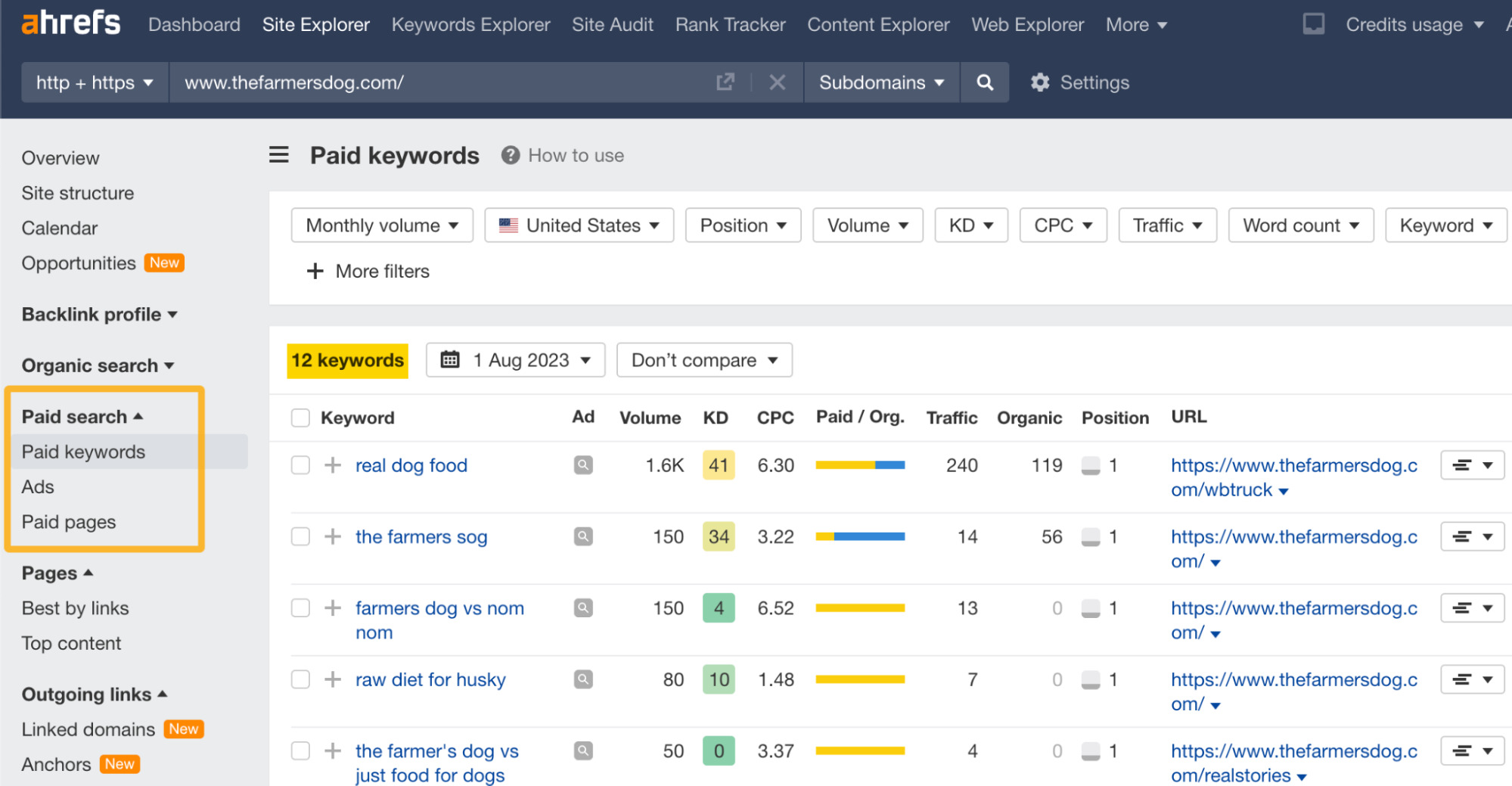Screen dimensions: 1512x786
Task: Click the calendar icon next to 1 Aug 2023
Action: pyautogui.click(x=452, y=359)
